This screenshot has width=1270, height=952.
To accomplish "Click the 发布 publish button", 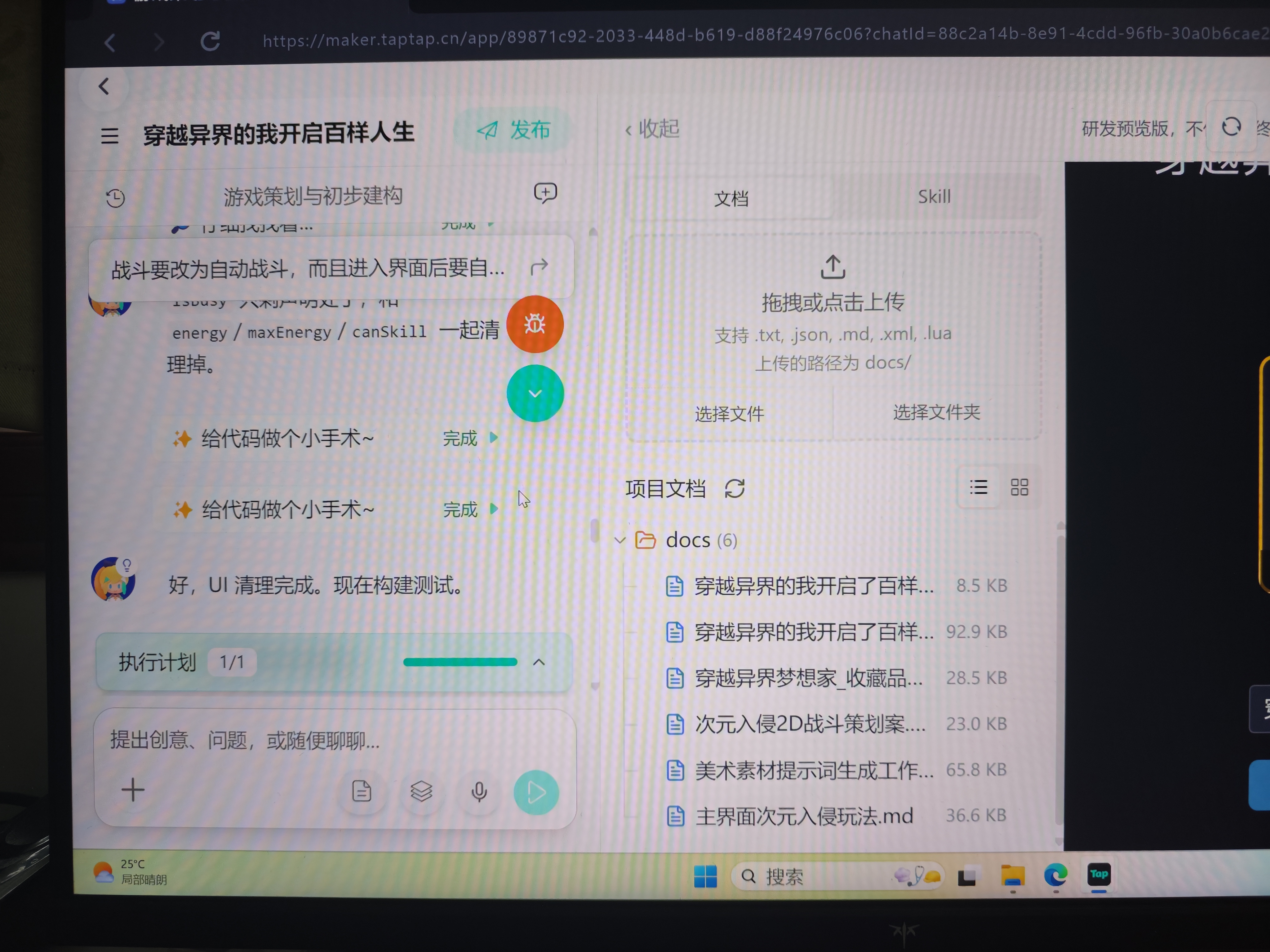I will tap(513, 130).
